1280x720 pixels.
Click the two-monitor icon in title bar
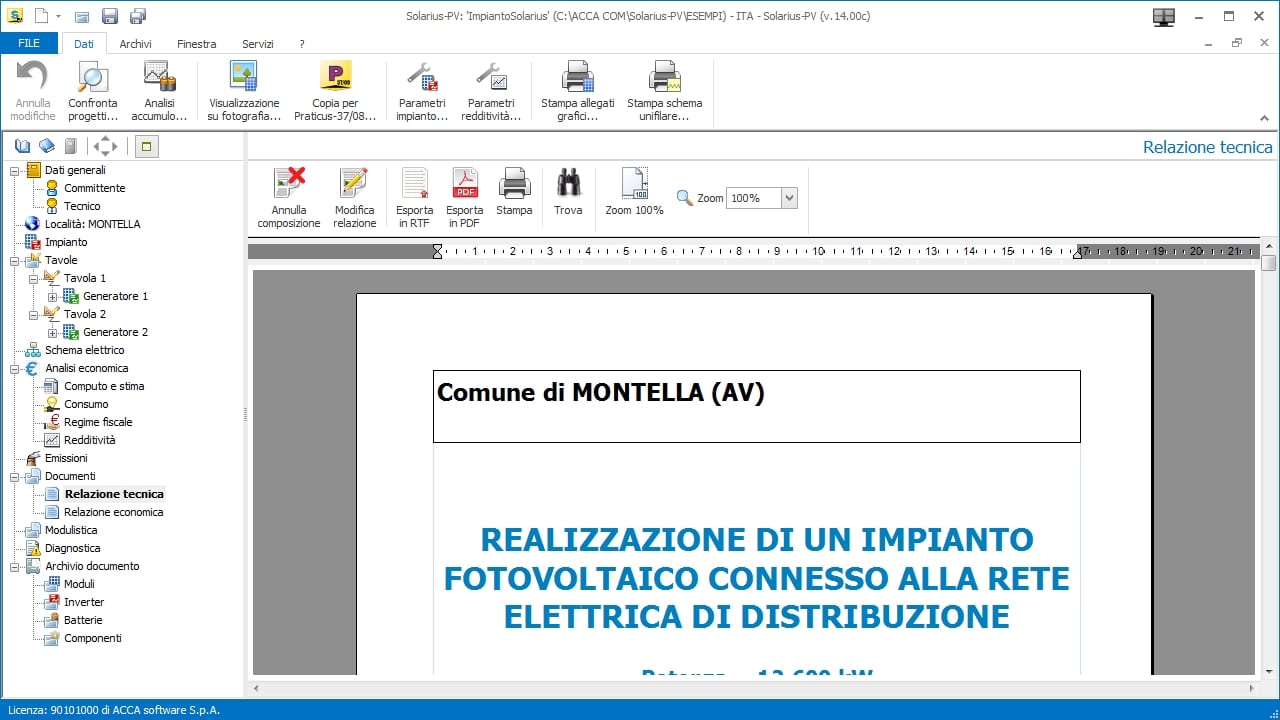[x=1163, y=16]
